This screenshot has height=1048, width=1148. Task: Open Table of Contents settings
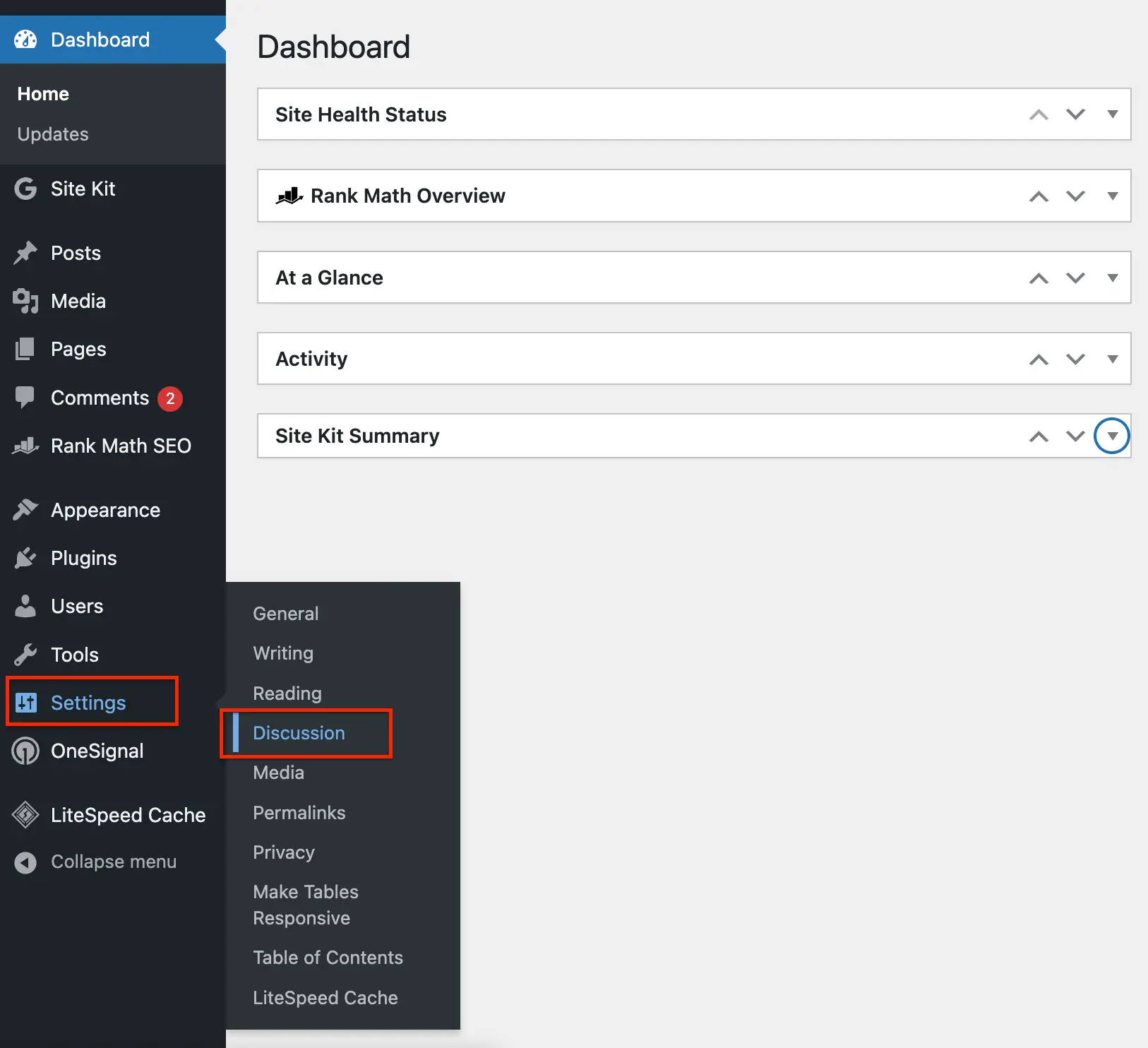(328, 958)
